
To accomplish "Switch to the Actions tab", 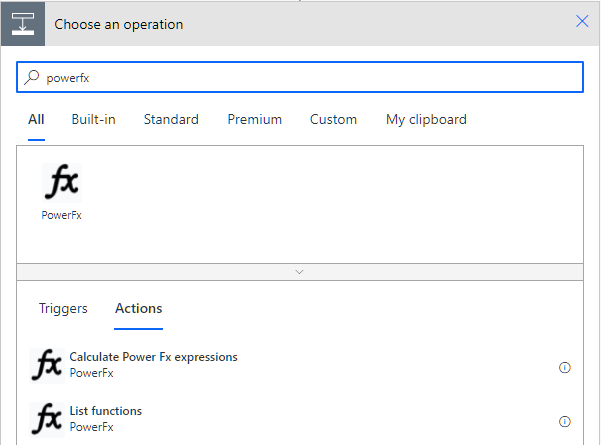I will [x=139, y=309].
